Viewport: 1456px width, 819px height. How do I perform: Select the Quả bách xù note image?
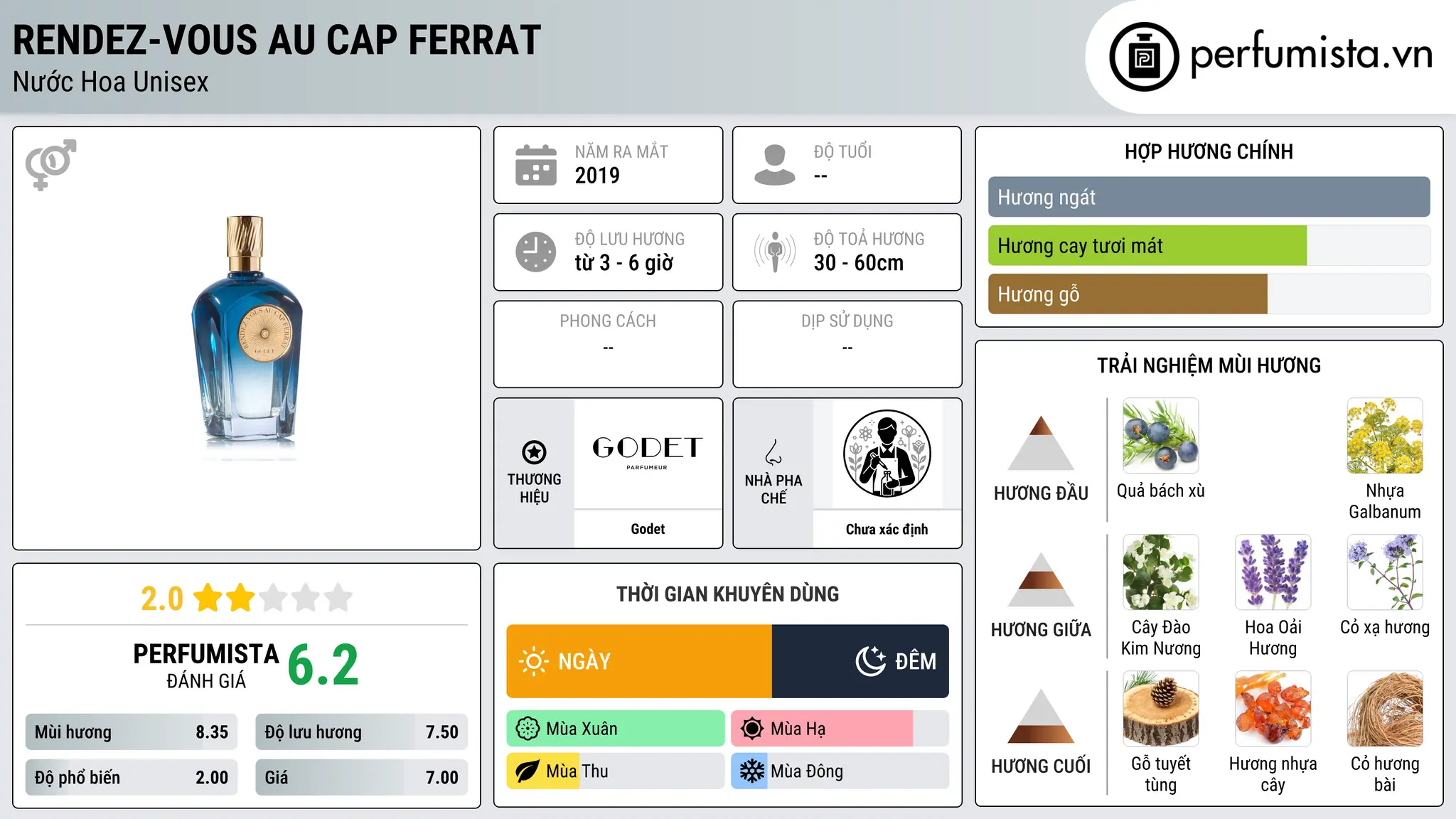pyautogui.click(x=1160, y=436)
